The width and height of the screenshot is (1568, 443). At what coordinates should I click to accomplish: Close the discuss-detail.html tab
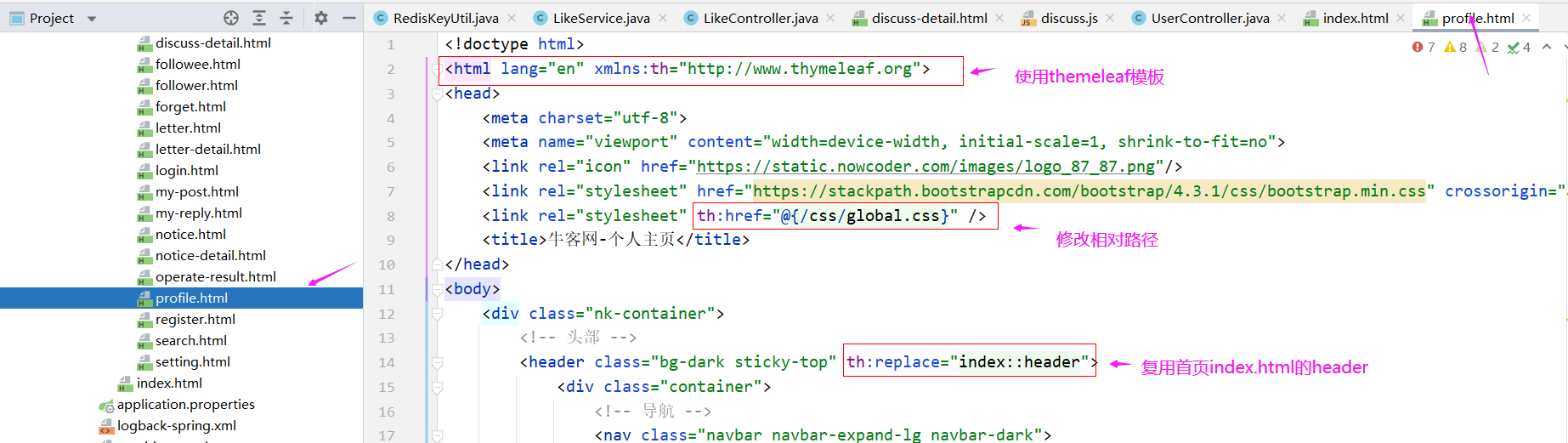pos(999,18)
